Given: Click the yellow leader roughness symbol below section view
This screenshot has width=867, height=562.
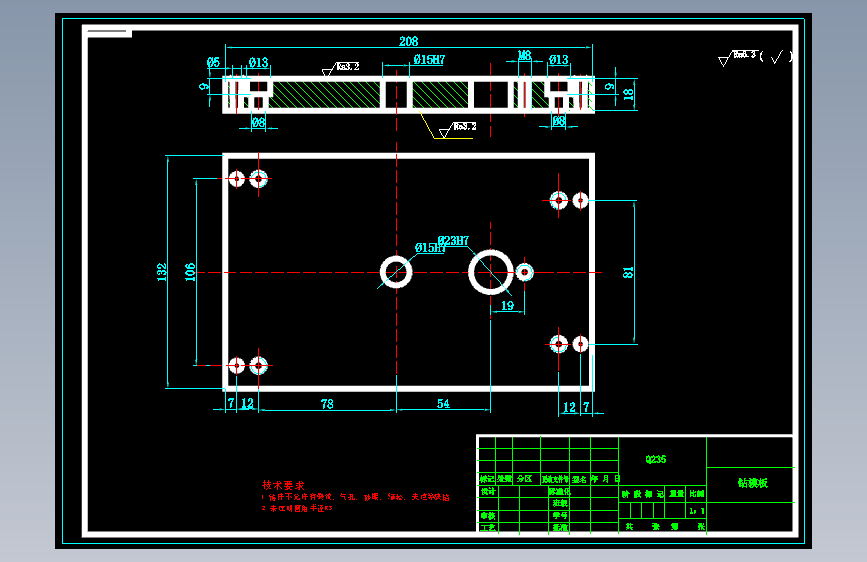Looking at the screenshot, I should point(457,130).
